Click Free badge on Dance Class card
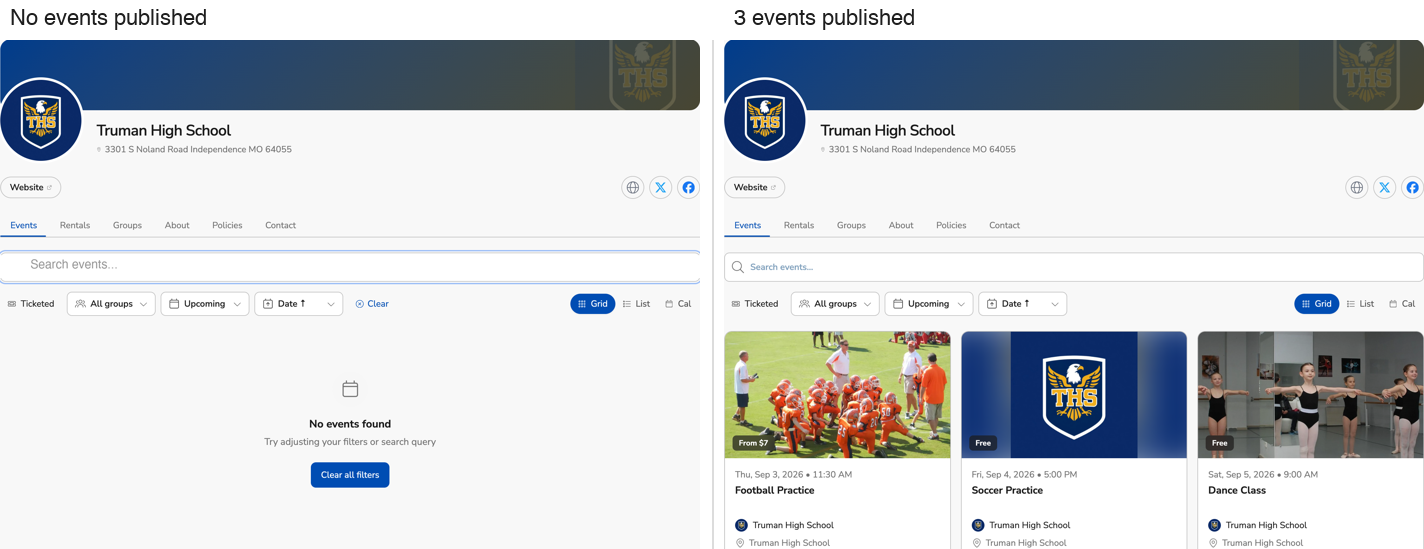The height and width of the screenshot is (549, 1424). pos(1219,443)
